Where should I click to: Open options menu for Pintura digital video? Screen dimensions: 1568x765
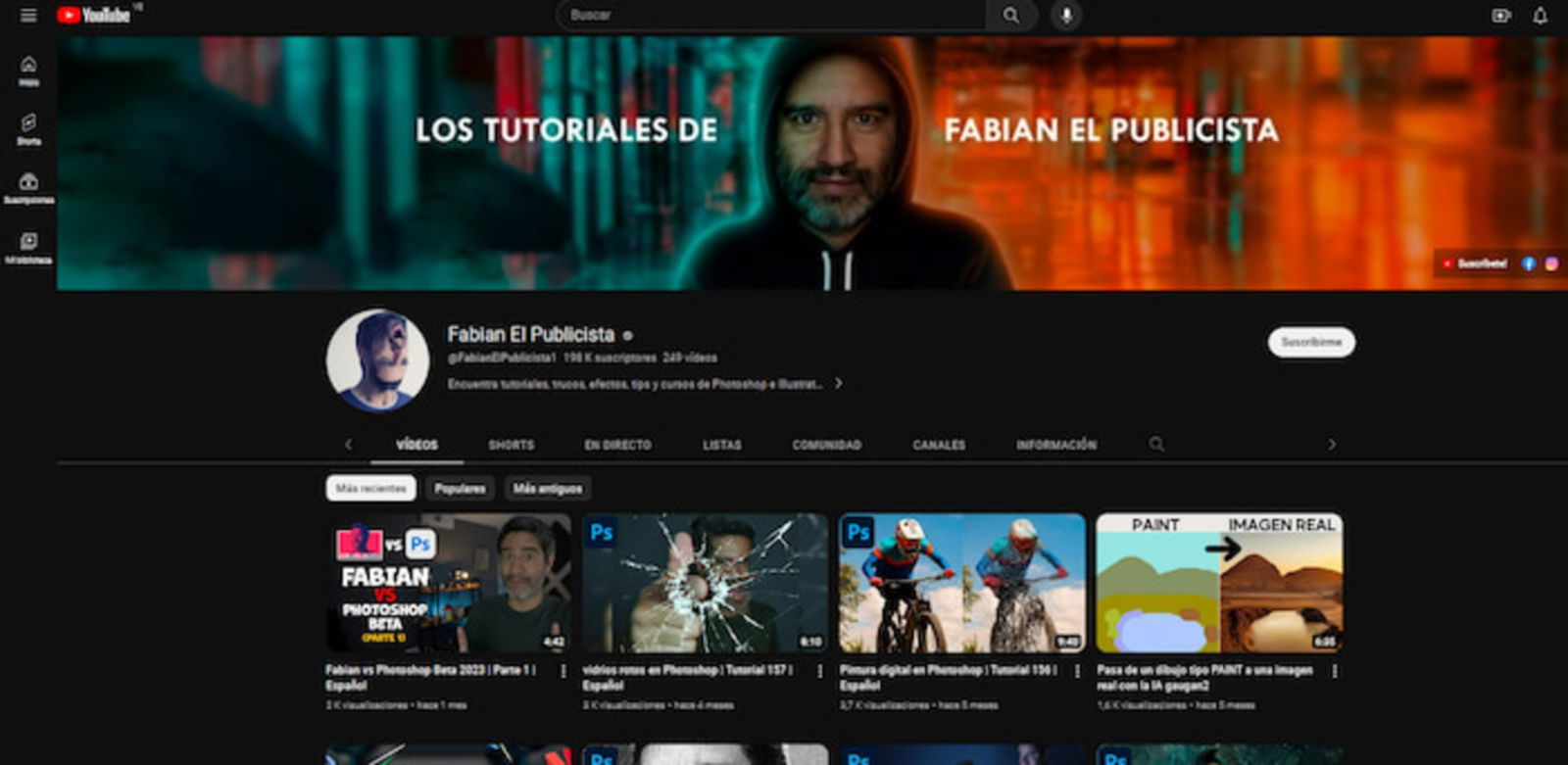pos(1077,671)
